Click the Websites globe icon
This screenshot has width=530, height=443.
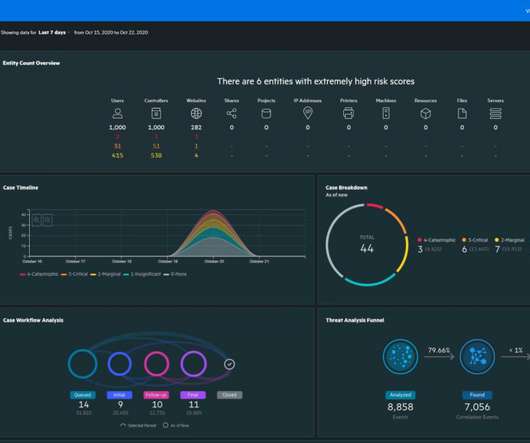196,113
